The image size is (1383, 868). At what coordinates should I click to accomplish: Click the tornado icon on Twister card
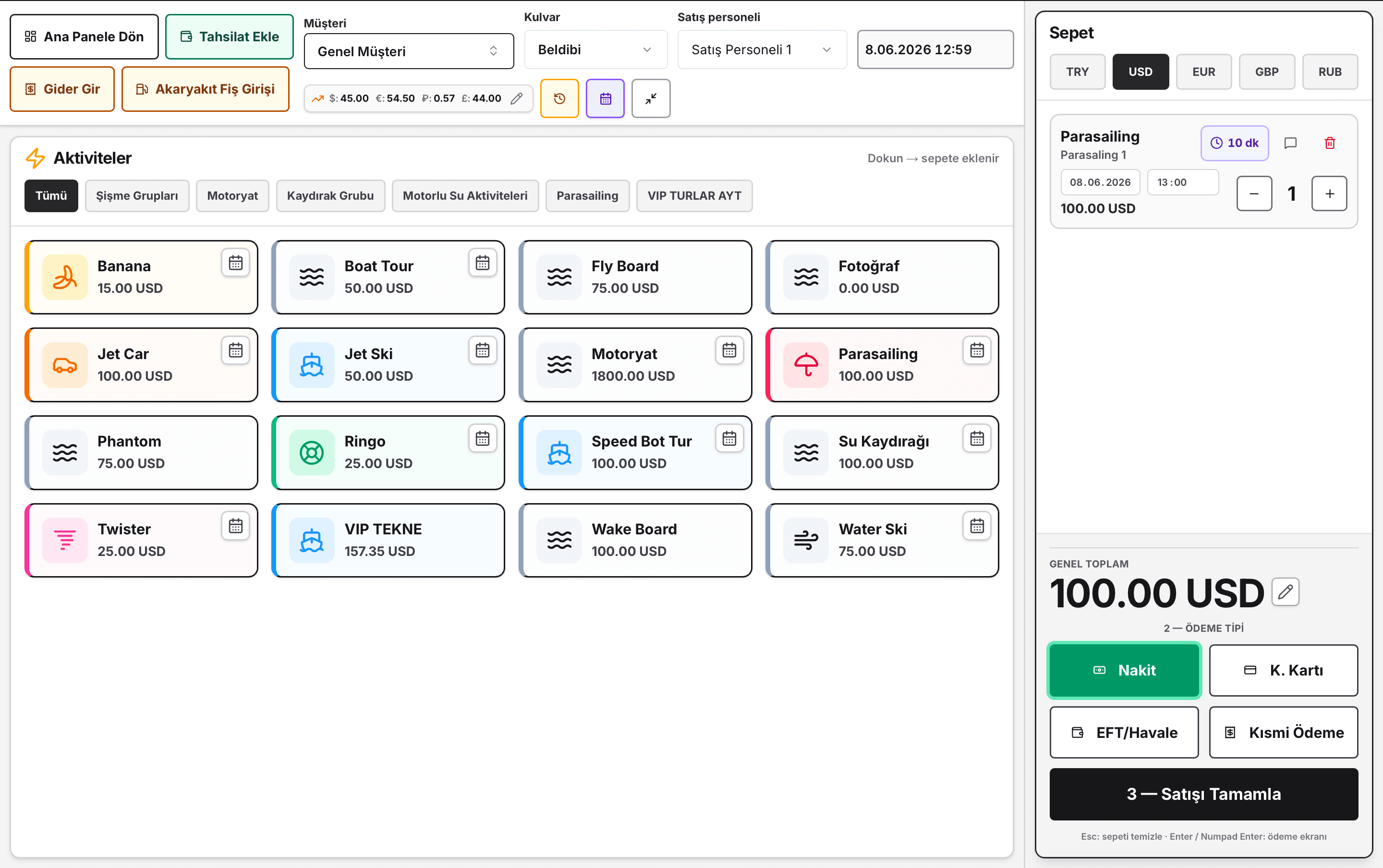pyautogui.click(x=65, y=541)
